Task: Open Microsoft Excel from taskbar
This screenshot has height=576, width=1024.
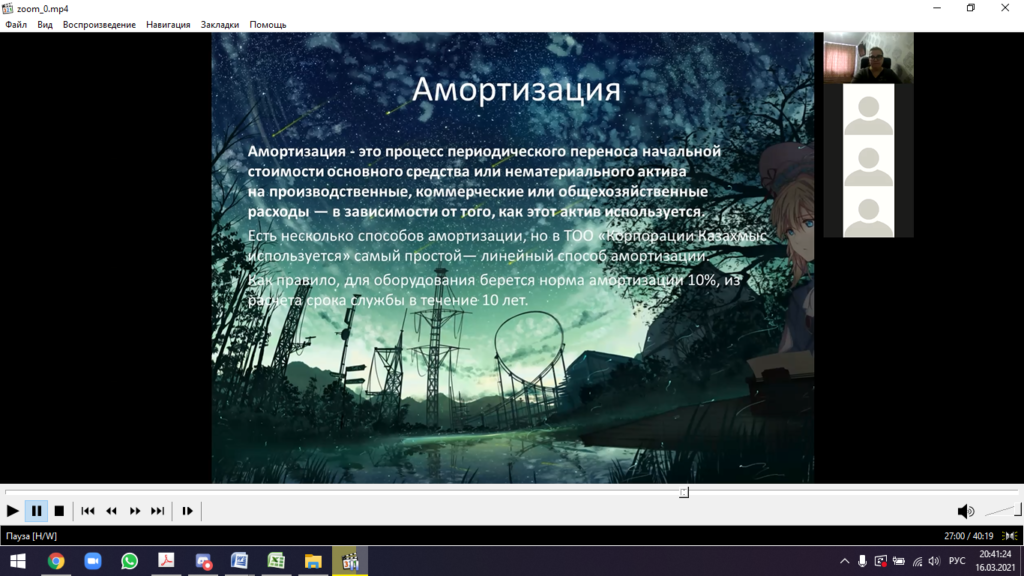Action: (276, 561)
